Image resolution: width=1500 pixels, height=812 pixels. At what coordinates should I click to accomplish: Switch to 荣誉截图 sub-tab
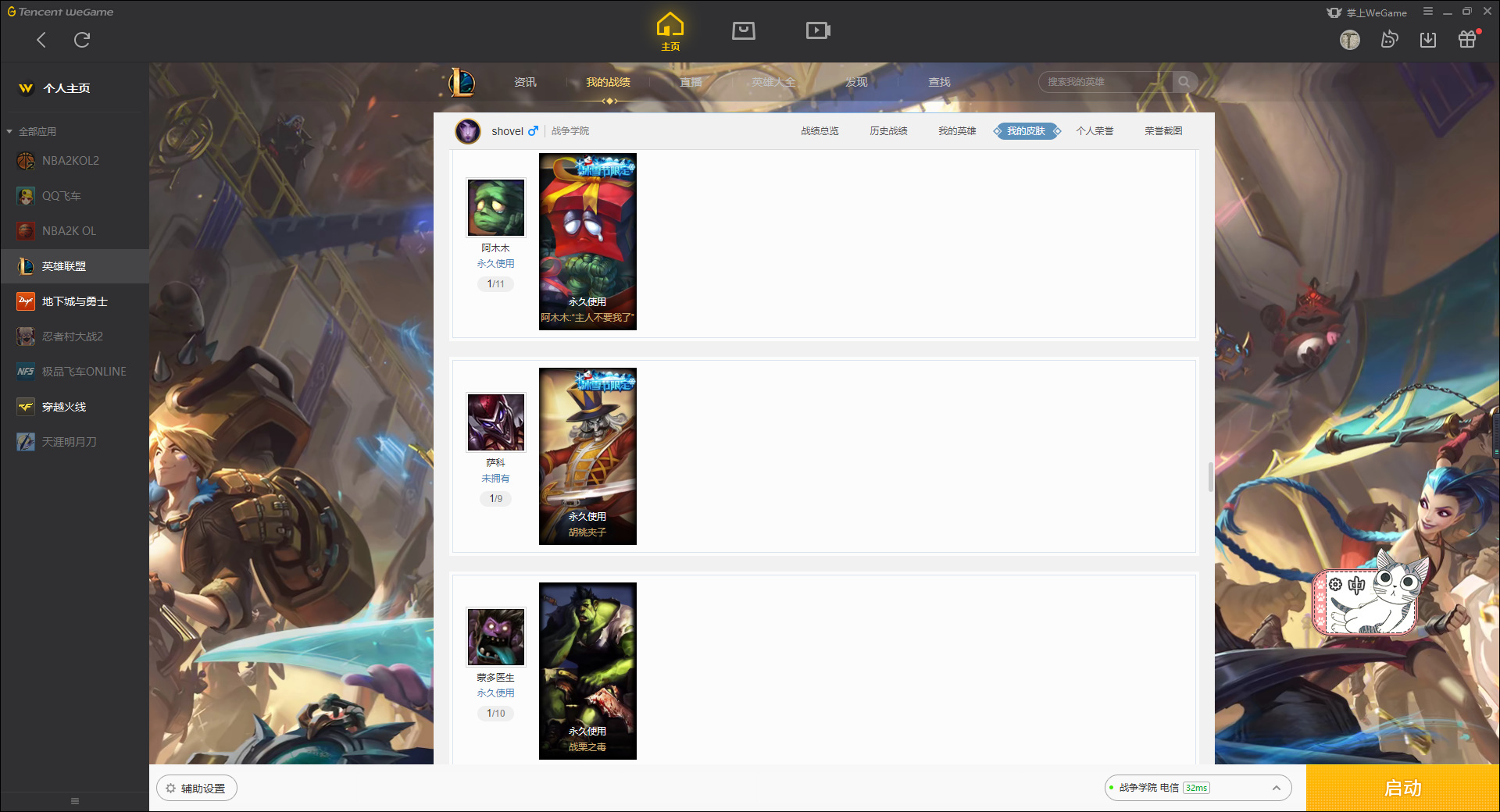(1163, 131)
